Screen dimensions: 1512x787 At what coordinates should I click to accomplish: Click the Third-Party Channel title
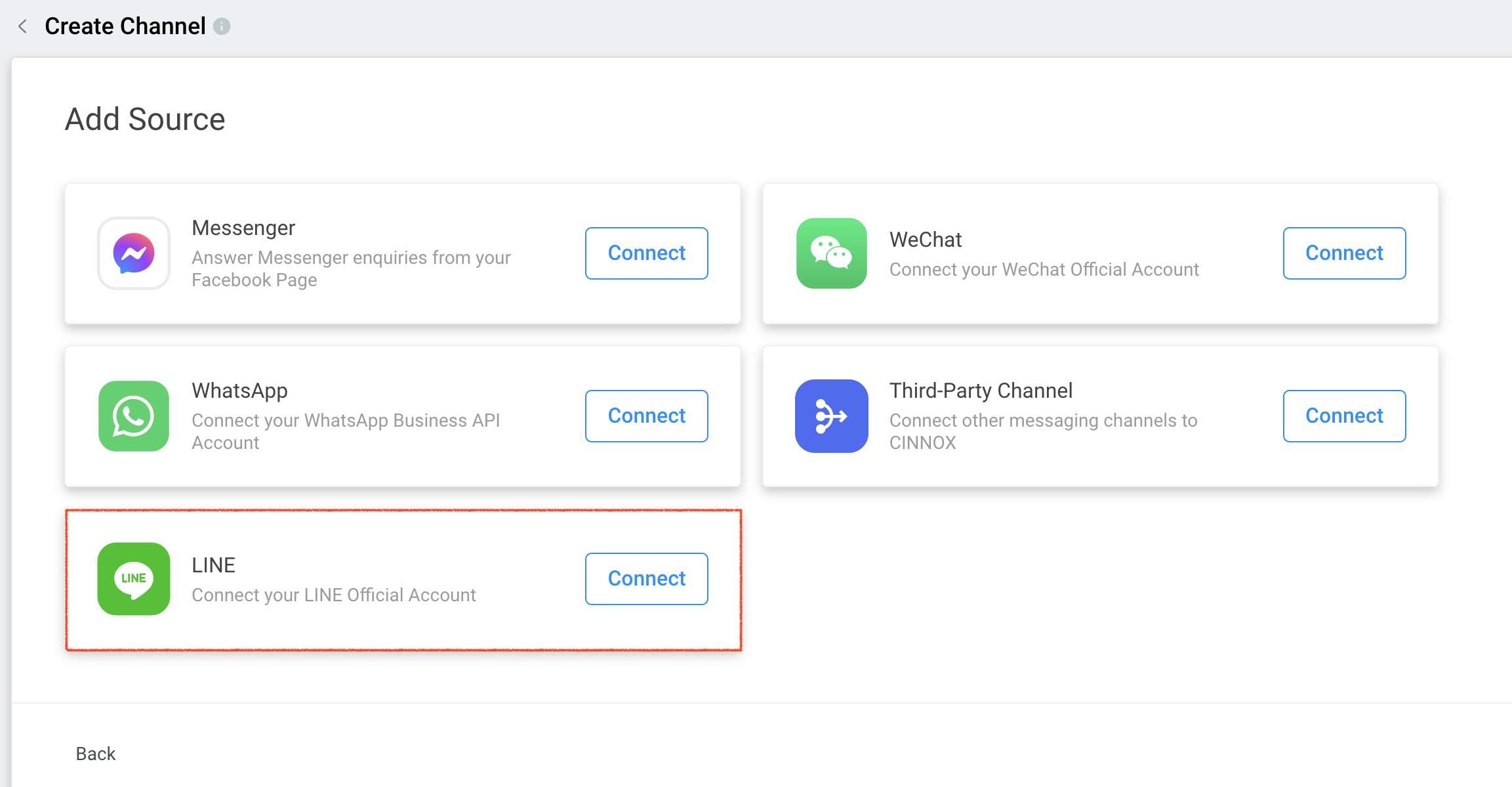(981, 391)
